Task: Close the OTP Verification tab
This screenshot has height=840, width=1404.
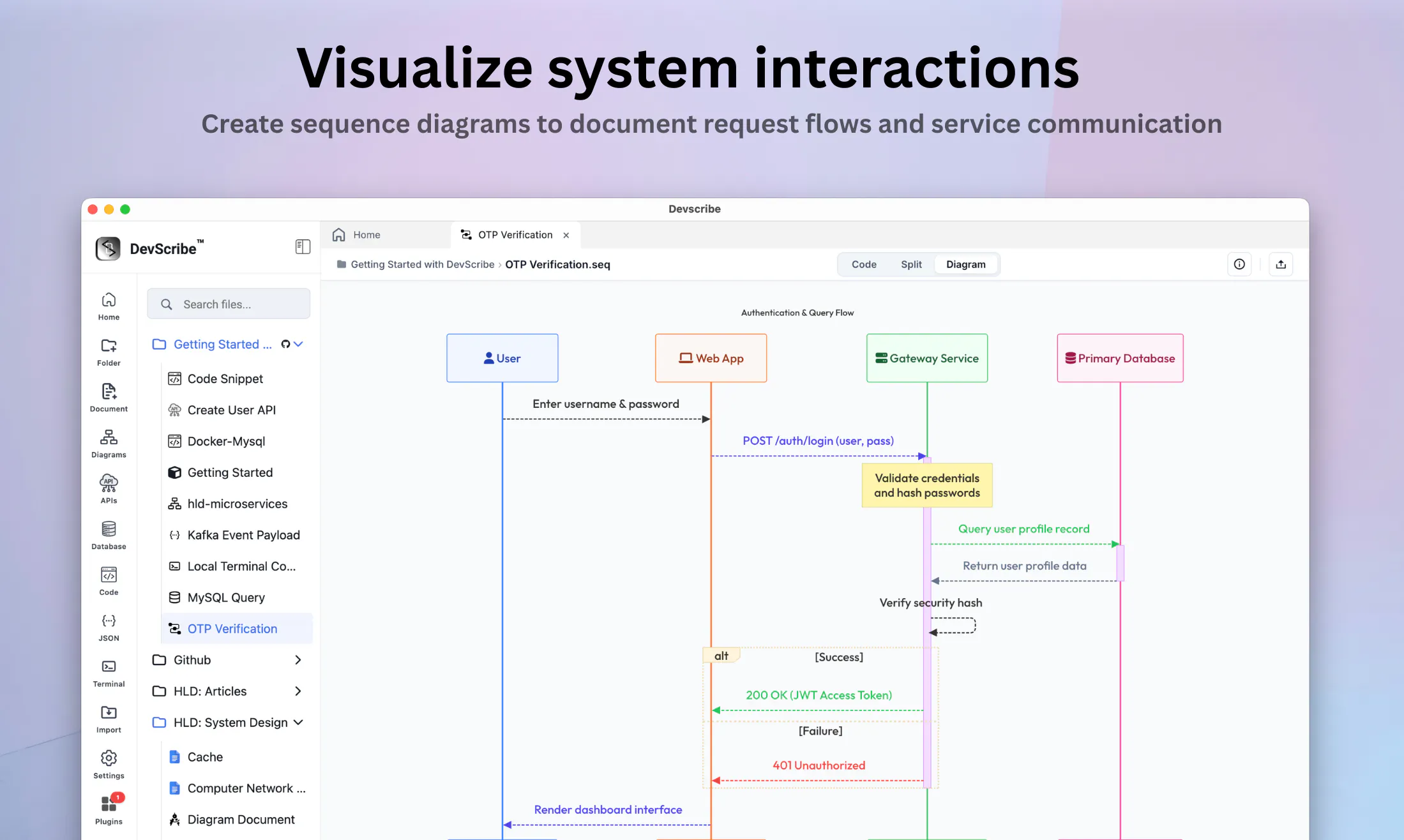Action: [x=566, y=236]
